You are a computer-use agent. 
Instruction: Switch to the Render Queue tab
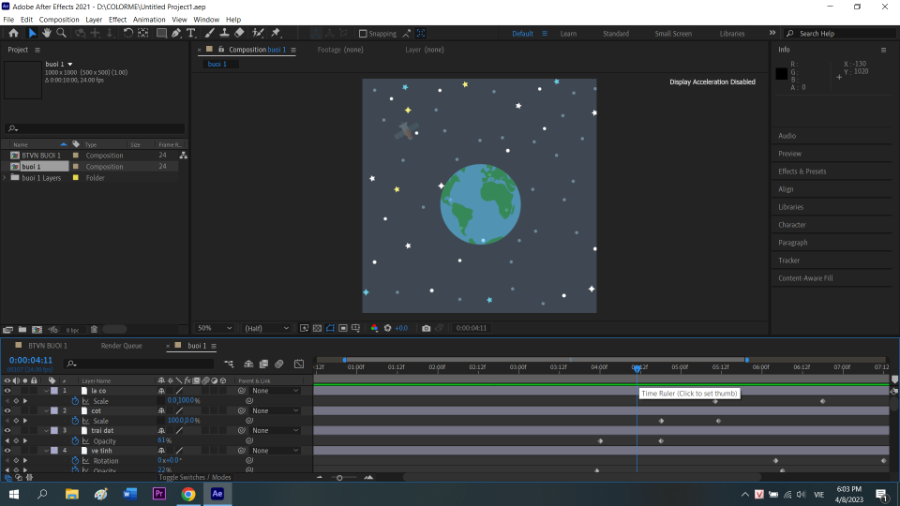[121, 346]
